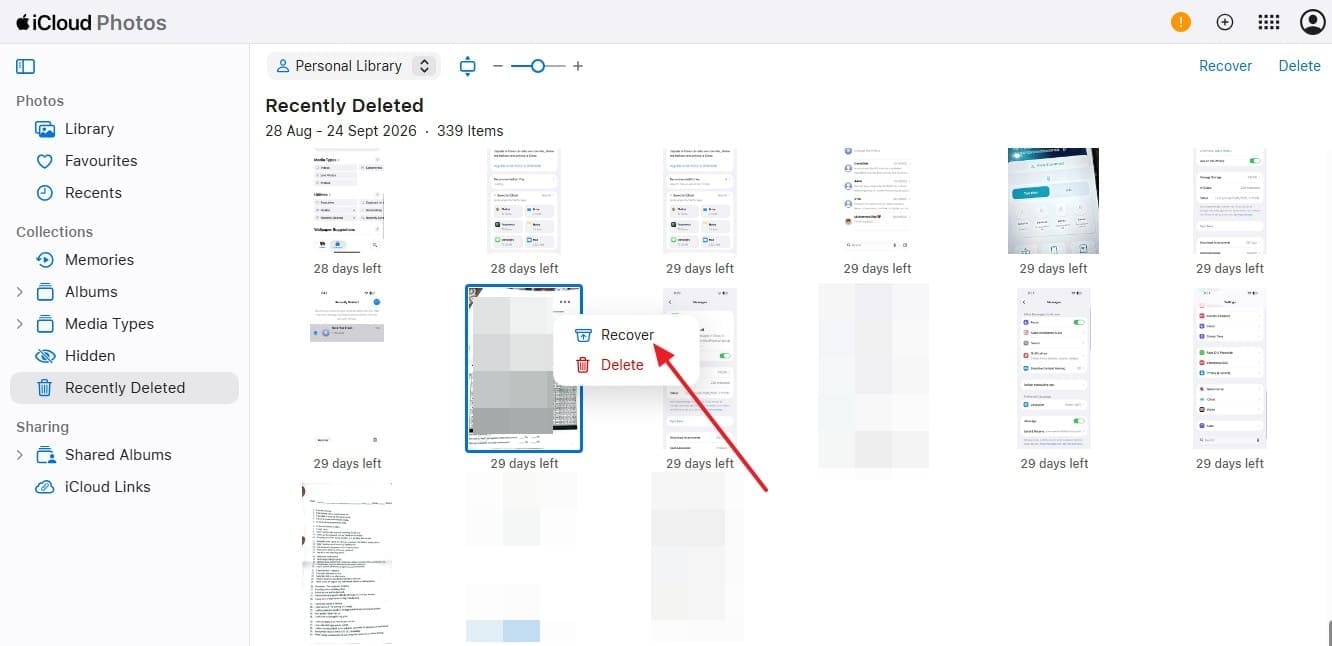The image size is (1332, 646).
Task: Select the Shared Albums sidebar label
Action: [118, 455]
